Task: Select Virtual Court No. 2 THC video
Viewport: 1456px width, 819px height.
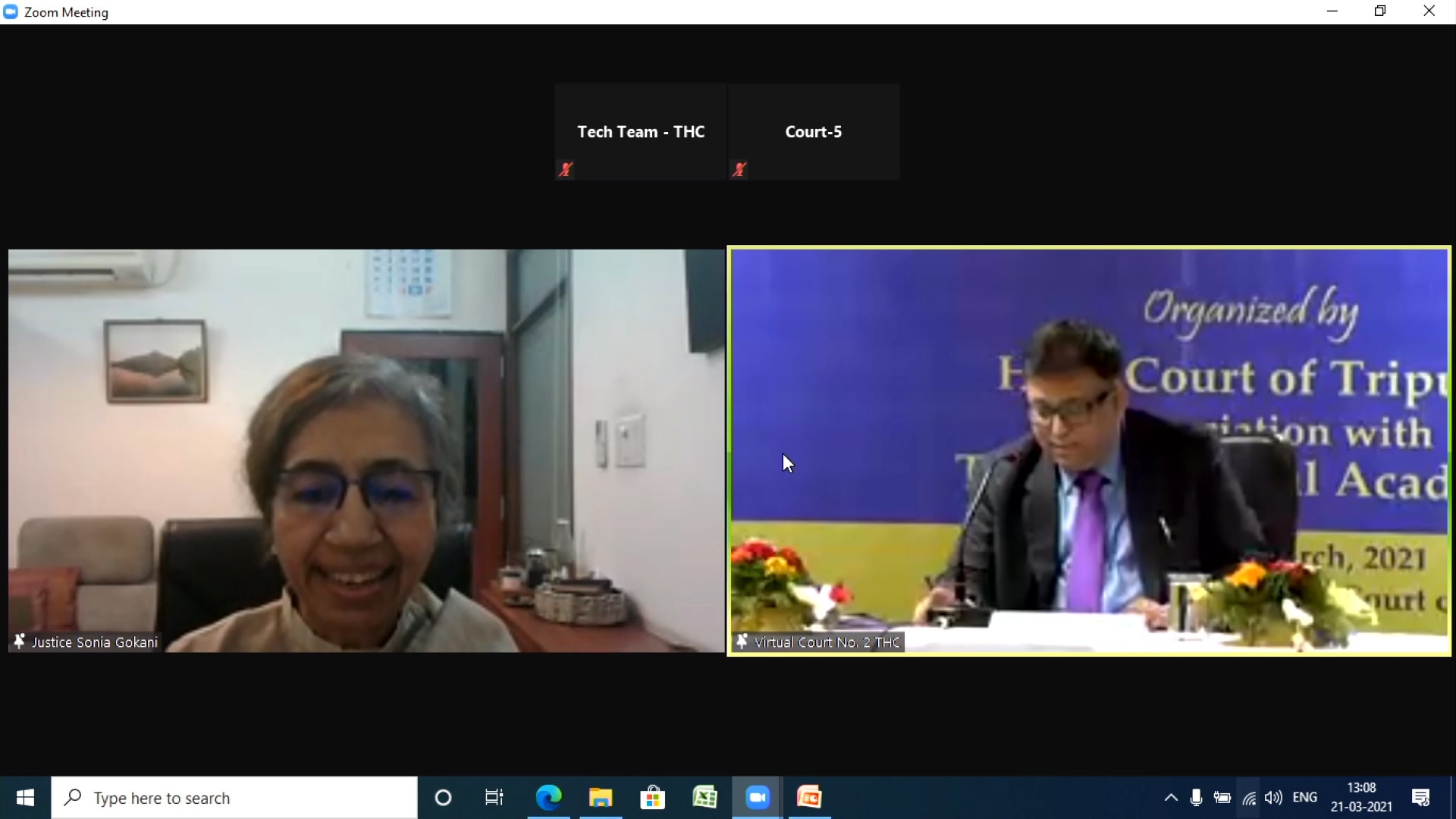Action: [1090, 450]
